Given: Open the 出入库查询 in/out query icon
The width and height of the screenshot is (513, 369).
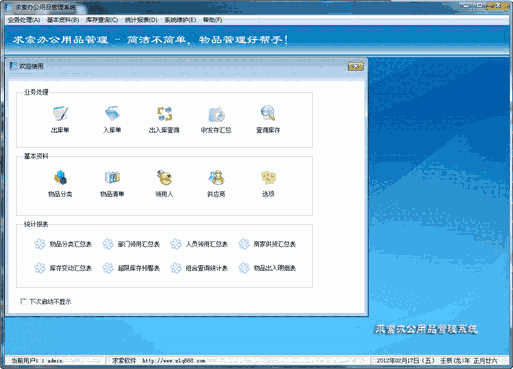Looking at the screenshot, I should point(164,113).
